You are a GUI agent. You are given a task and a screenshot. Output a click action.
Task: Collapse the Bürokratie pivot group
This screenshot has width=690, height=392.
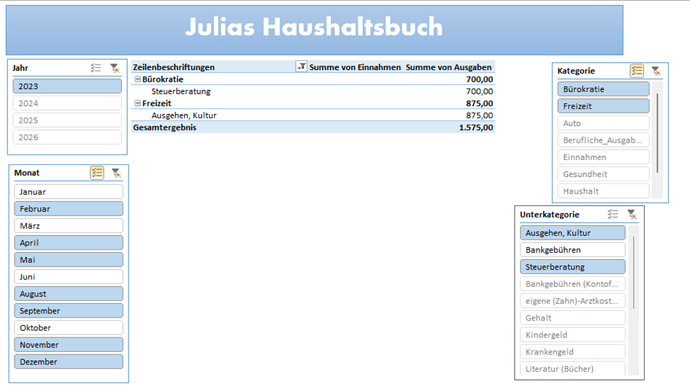[x=137, y=79]
